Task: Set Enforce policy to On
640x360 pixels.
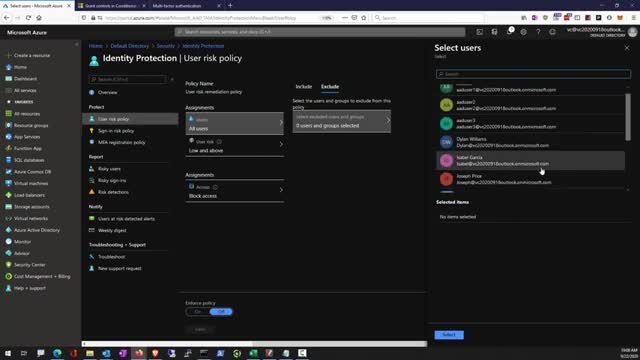Action: click(198, 312)
